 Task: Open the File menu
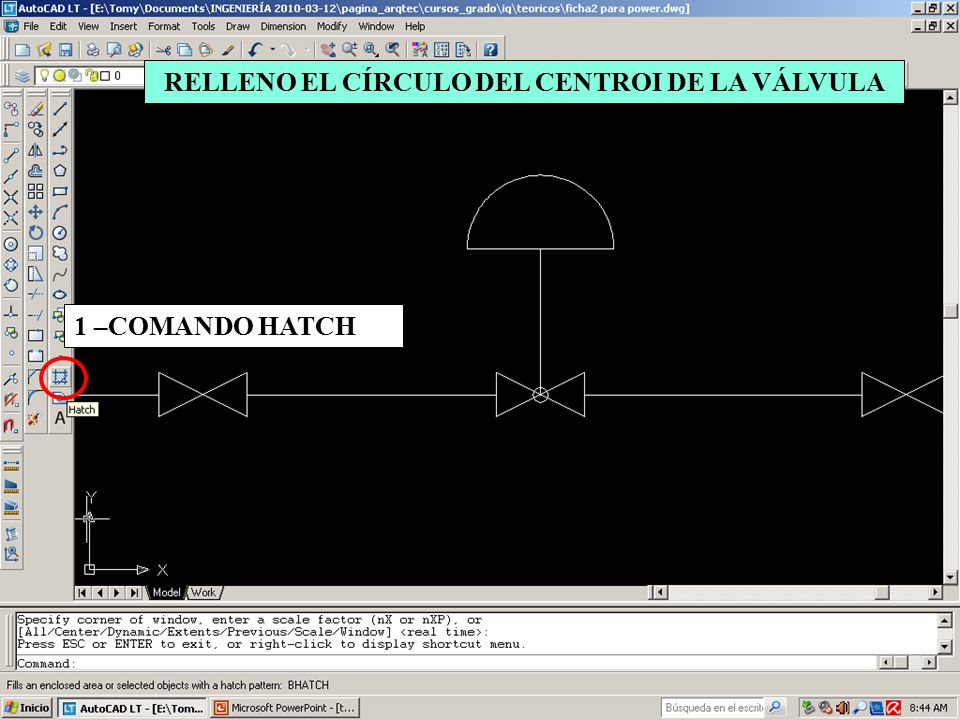click(31, 26)
